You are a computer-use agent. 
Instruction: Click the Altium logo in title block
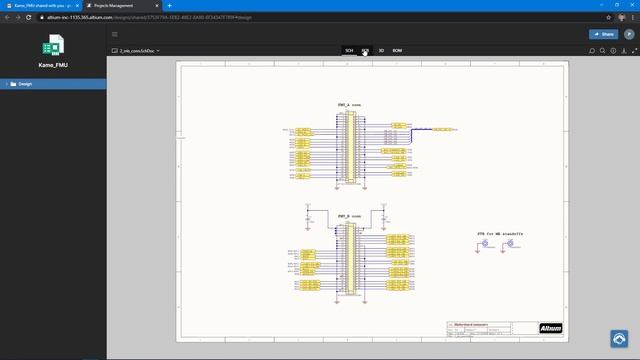[551, 328]
